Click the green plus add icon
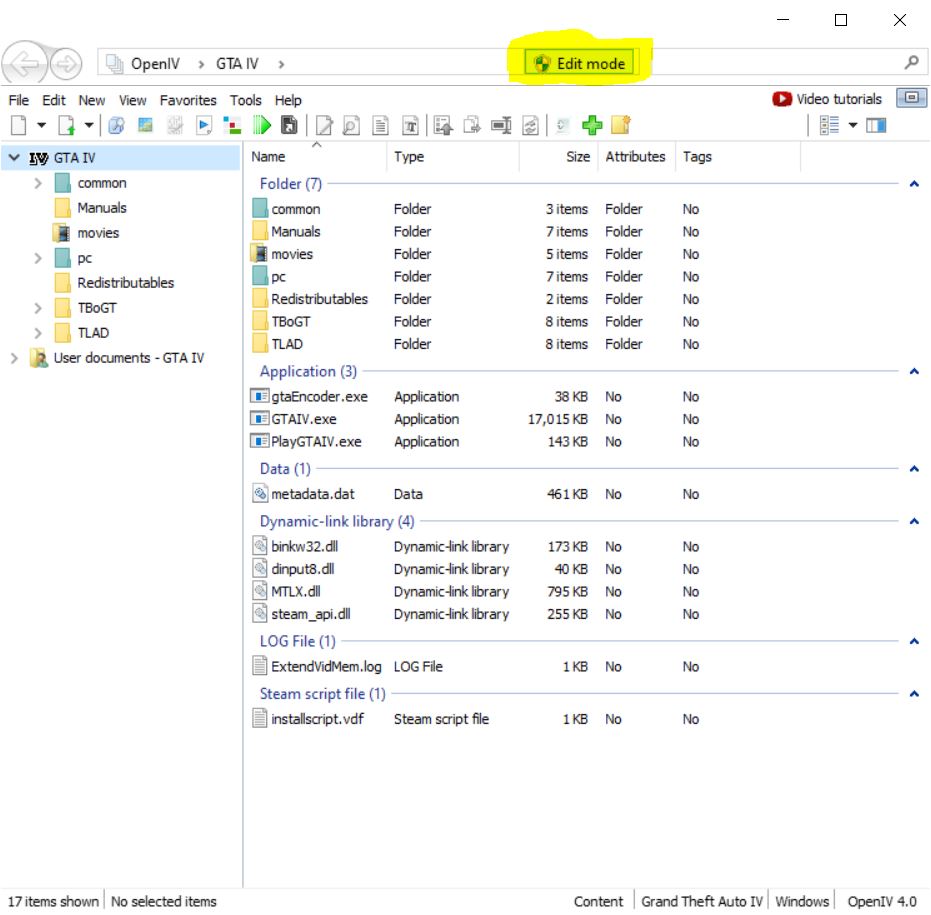The height and width of the screenshot is (915, 931). [x=592, y=125]
